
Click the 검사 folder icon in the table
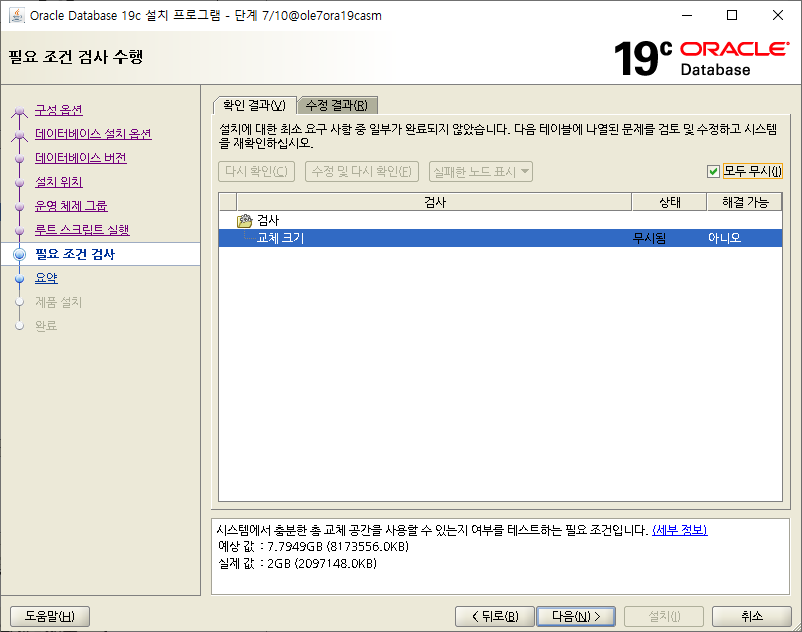coord(244,221)
